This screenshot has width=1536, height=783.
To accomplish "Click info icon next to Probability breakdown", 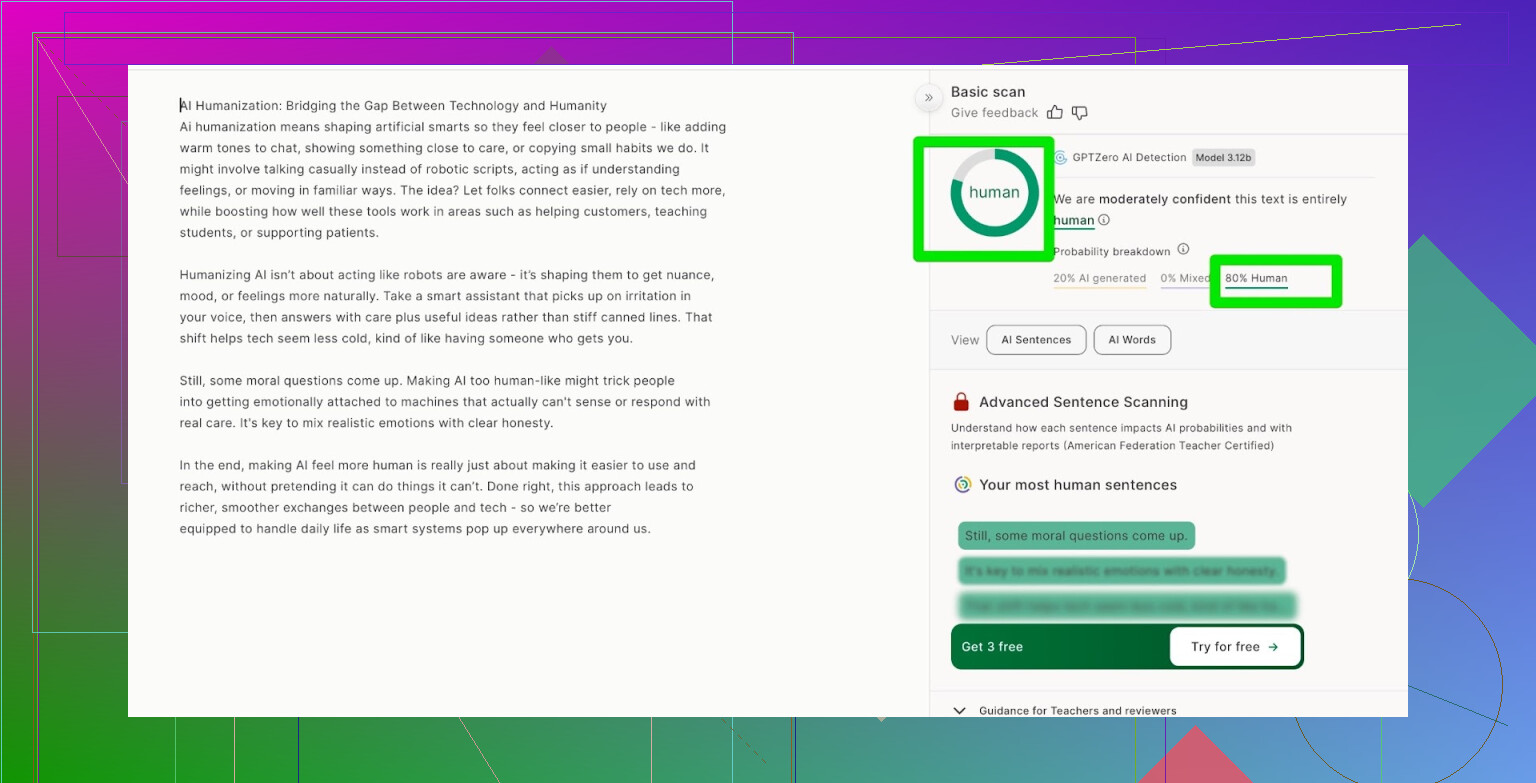I will (1183, 249).
